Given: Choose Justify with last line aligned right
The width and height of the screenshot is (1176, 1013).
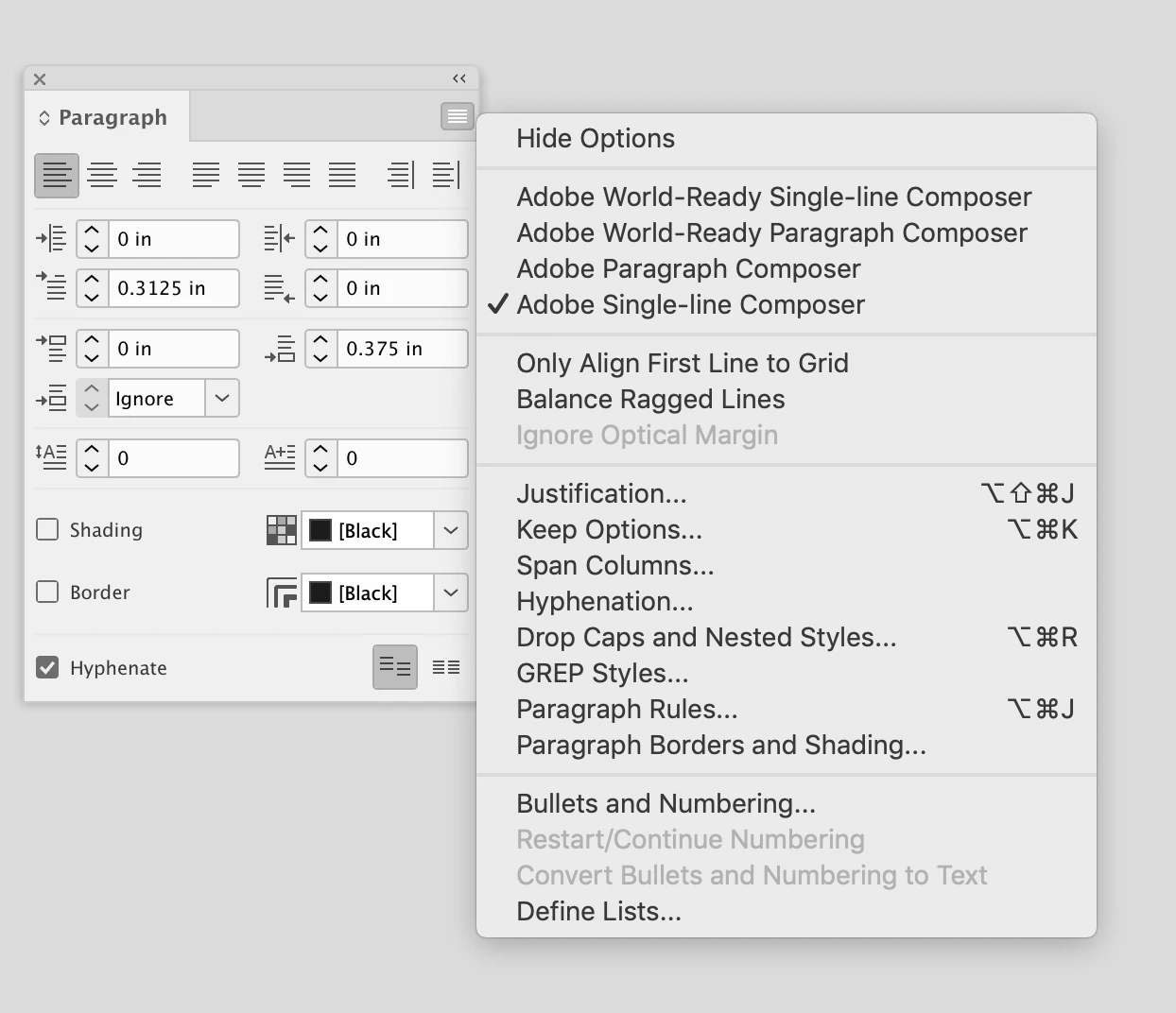Looking at the screenshot, I should point(297,176).
